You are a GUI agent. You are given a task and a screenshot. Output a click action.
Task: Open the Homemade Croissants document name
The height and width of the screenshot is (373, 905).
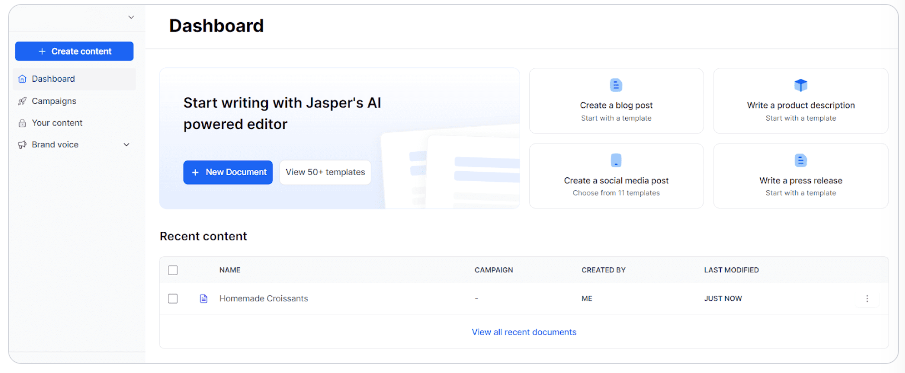click(264, 299)
